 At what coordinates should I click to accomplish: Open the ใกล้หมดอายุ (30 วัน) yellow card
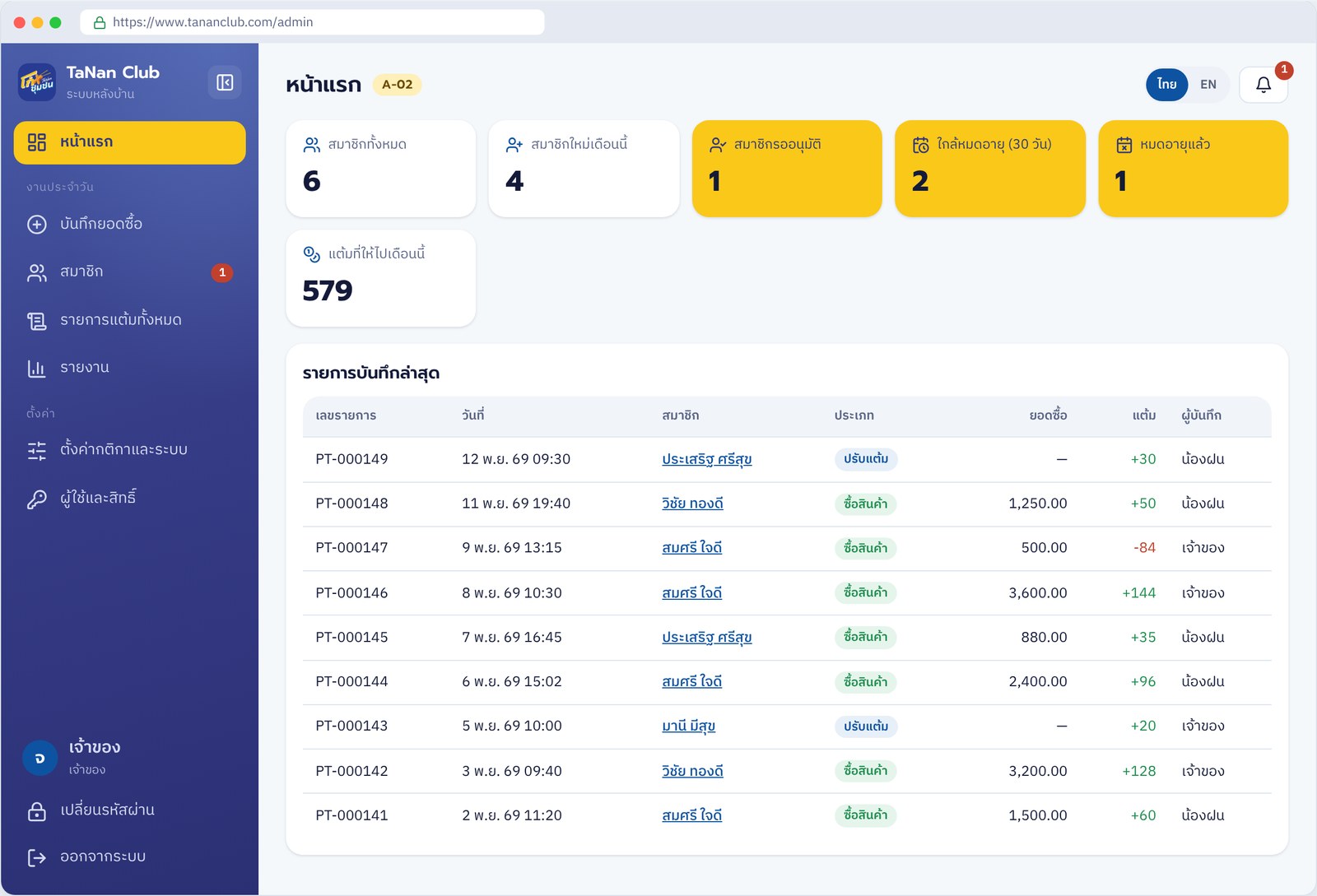[x=990, y=169]
